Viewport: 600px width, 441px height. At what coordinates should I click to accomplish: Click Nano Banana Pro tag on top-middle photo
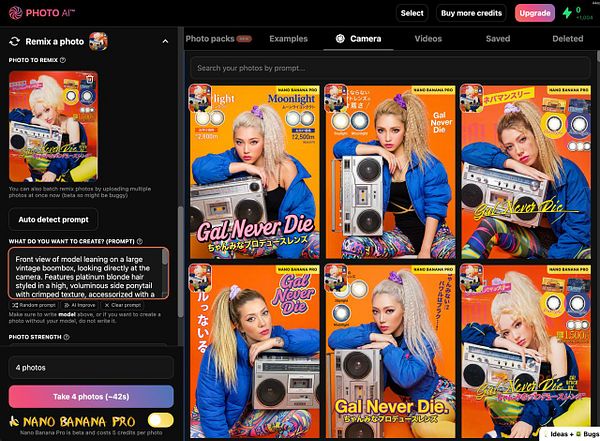pyautogui.click(x=433, y=90)
